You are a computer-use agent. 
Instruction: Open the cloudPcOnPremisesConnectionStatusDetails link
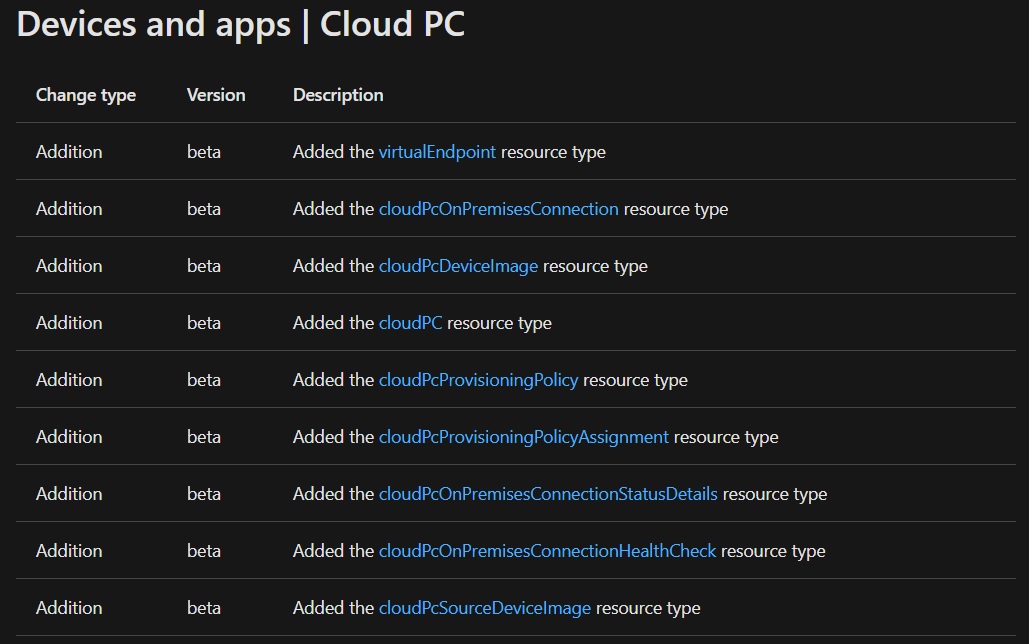pos(546,493)
